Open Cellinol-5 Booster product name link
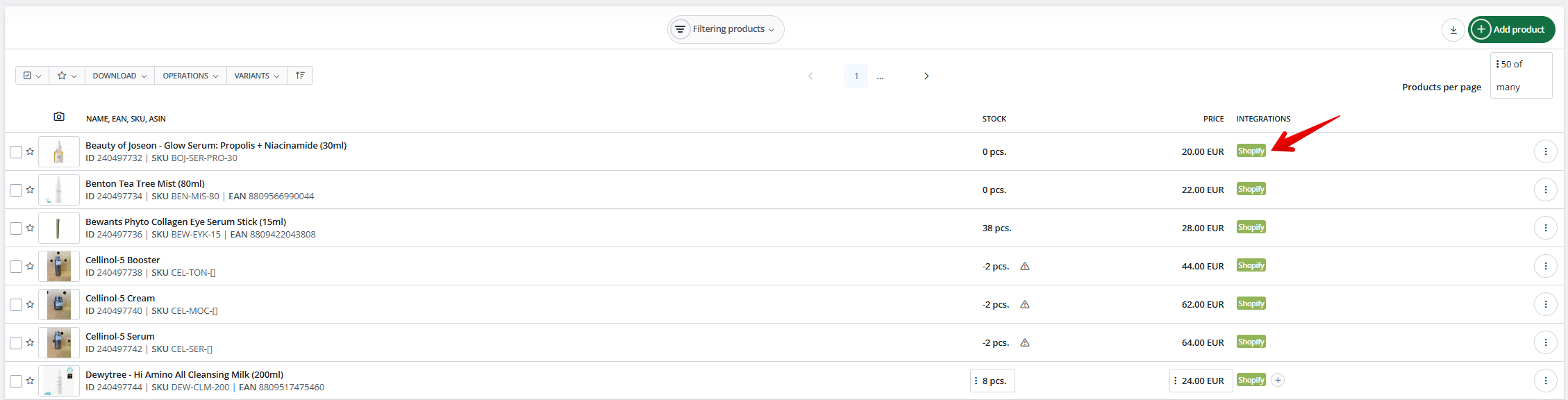This screenshot has width=1568, height=400. 123,260
